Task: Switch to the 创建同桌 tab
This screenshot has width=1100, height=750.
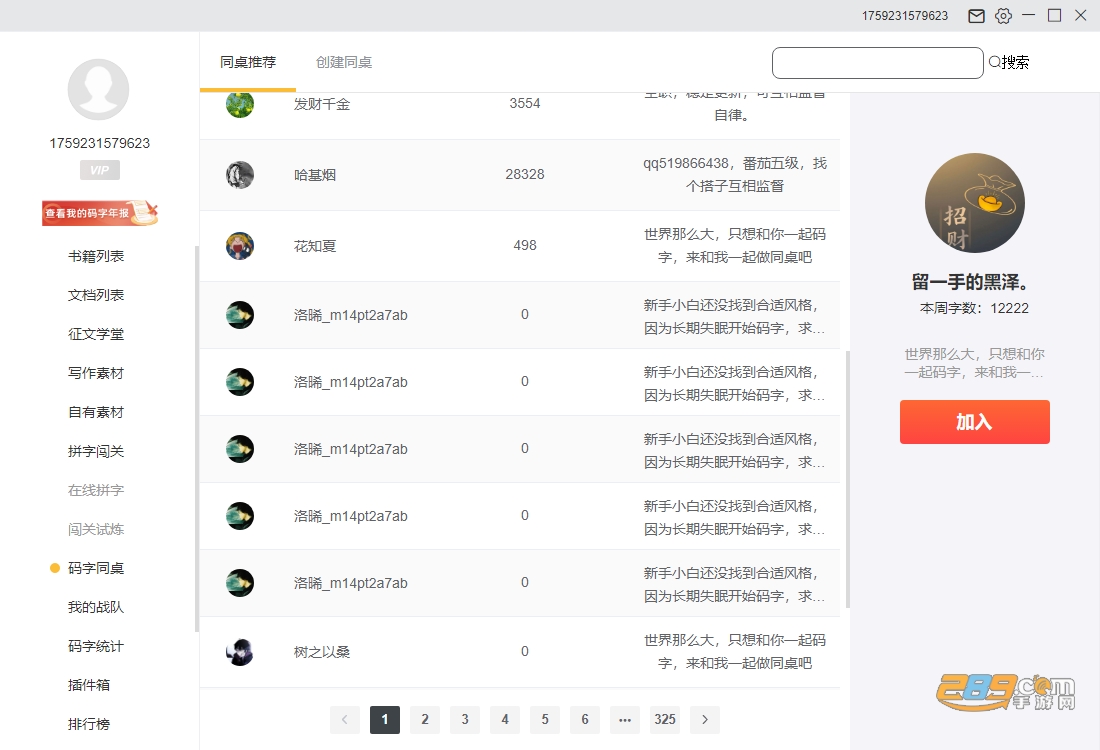Action: [x=344, y=62]
